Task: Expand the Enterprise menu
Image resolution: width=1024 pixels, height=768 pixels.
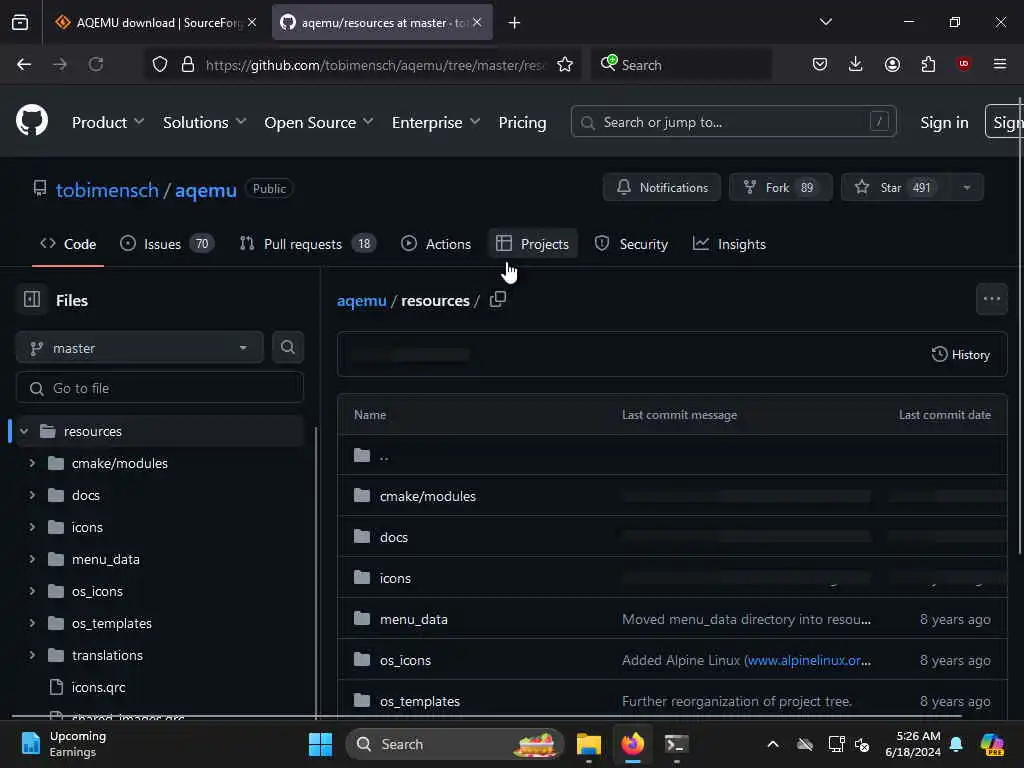Action: tap(436, 122)
